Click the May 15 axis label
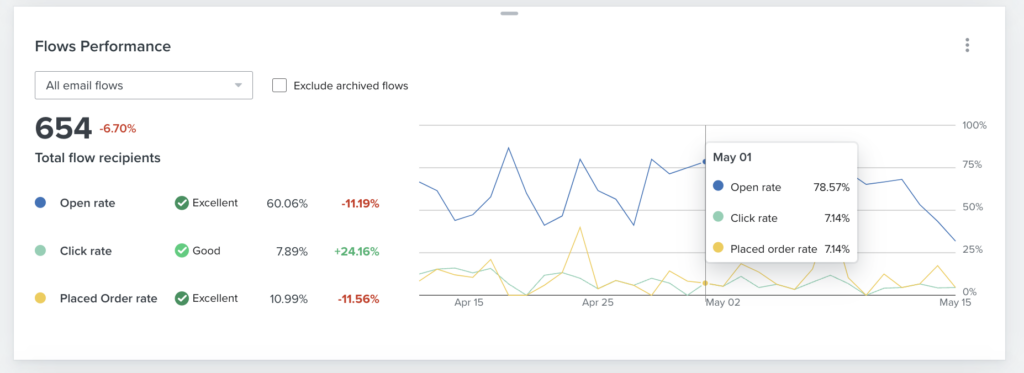The height and width of the screenshot is (373, 1024). (x=955, y=303)
